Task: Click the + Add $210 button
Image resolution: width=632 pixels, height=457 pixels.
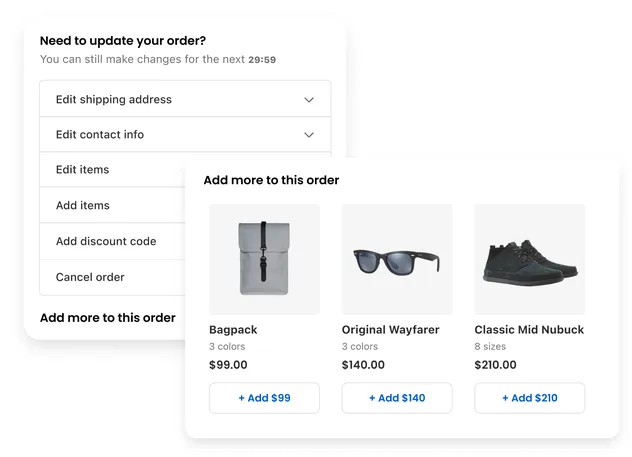Action: pyautogui.click(x=530, y=398)
